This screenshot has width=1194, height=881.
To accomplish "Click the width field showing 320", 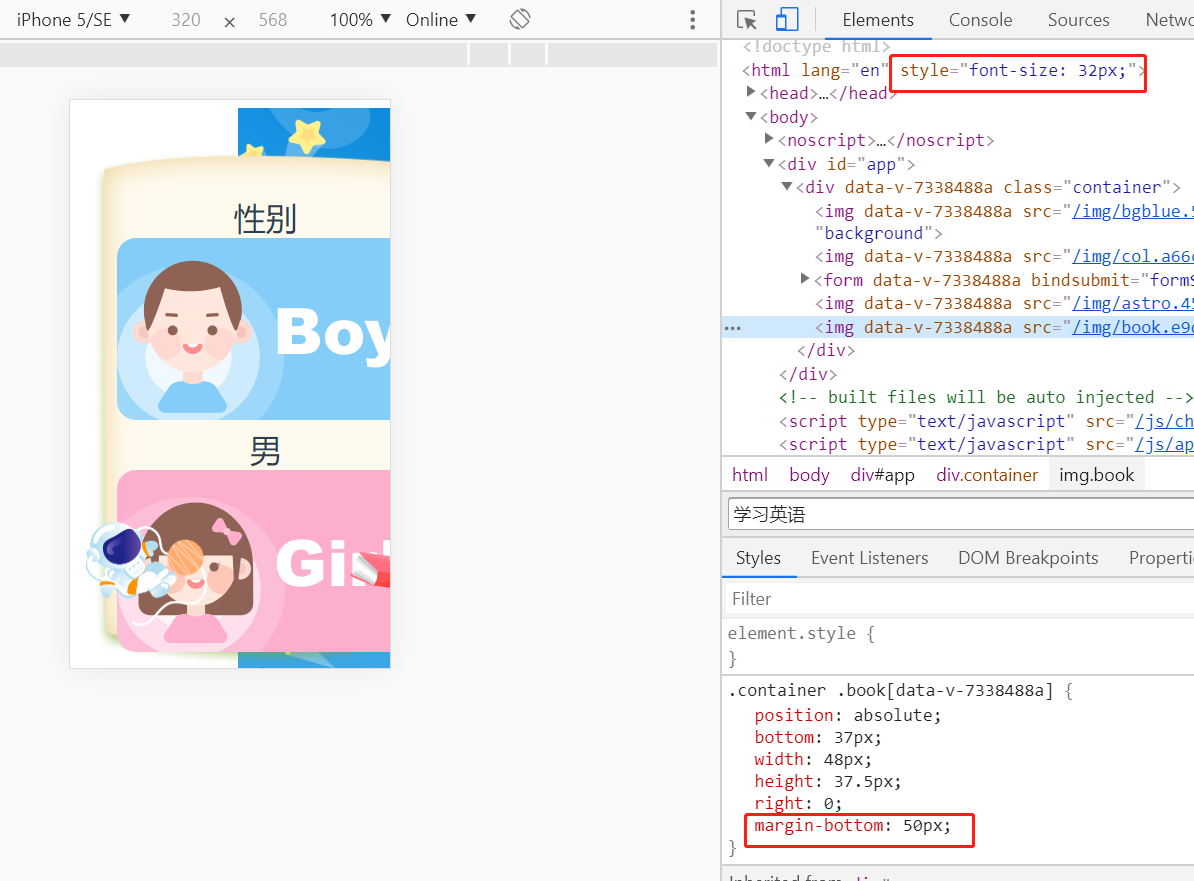I will pyautogui.click(x=186, y=20).
